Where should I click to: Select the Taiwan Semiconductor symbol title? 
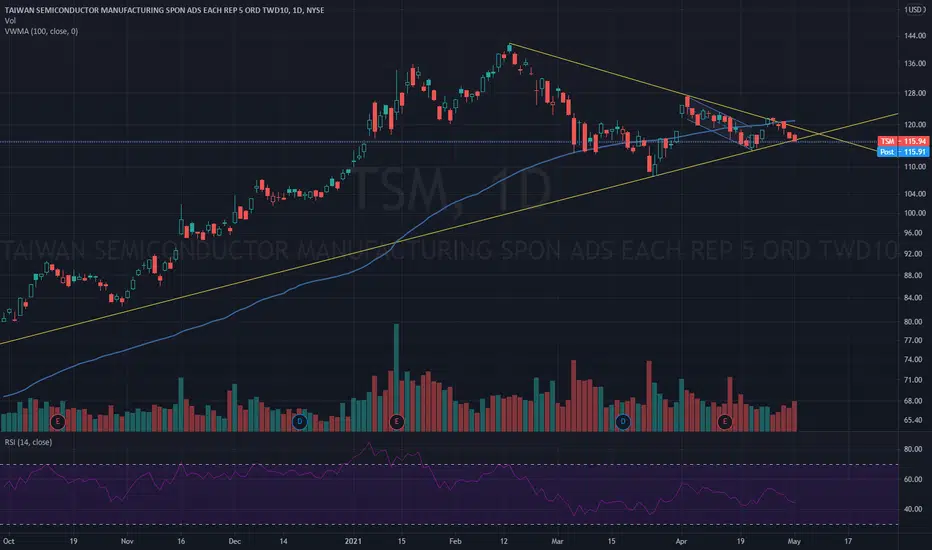[164, 10]
